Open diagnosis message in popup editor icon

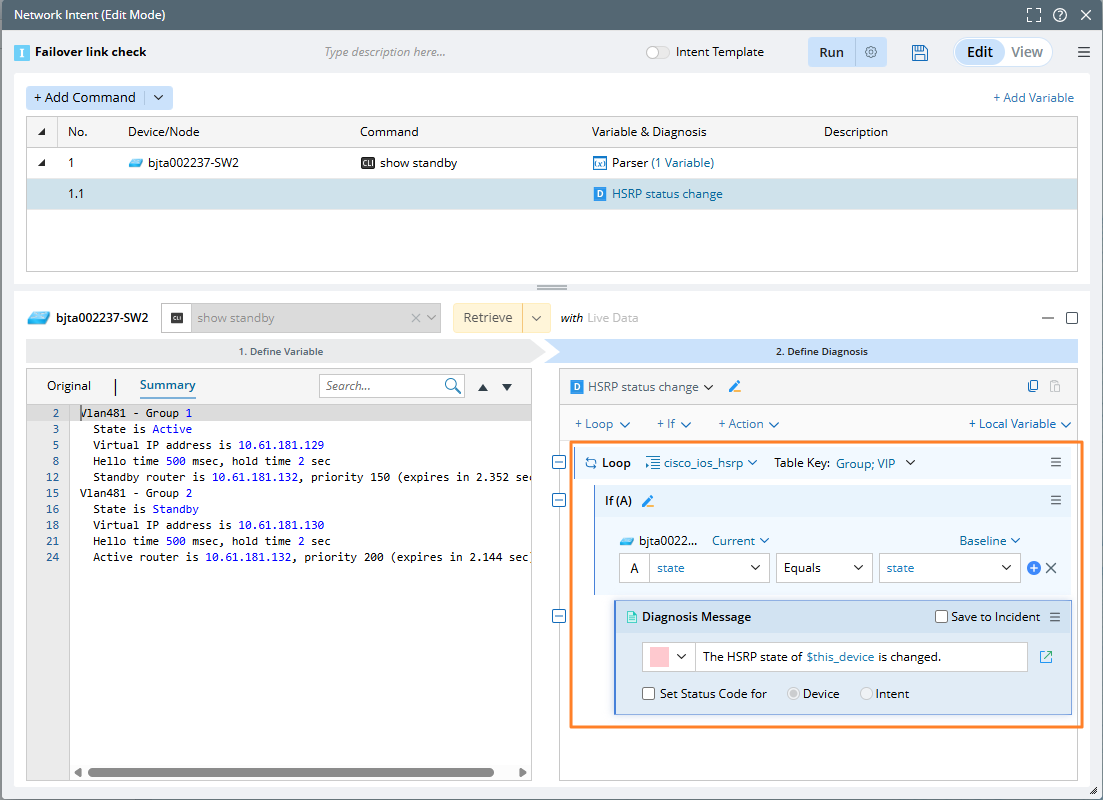click(x=1046, y=657)
